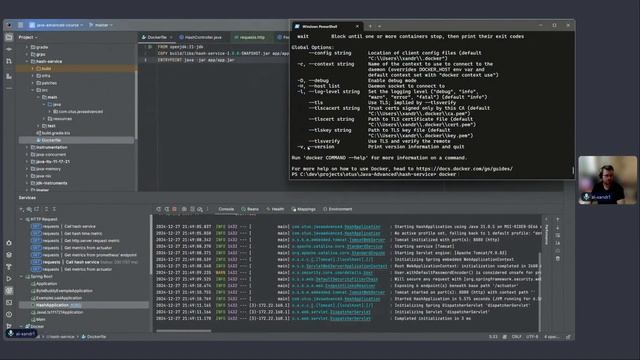Open the Build hammer tool icon

tap(9, 267)
